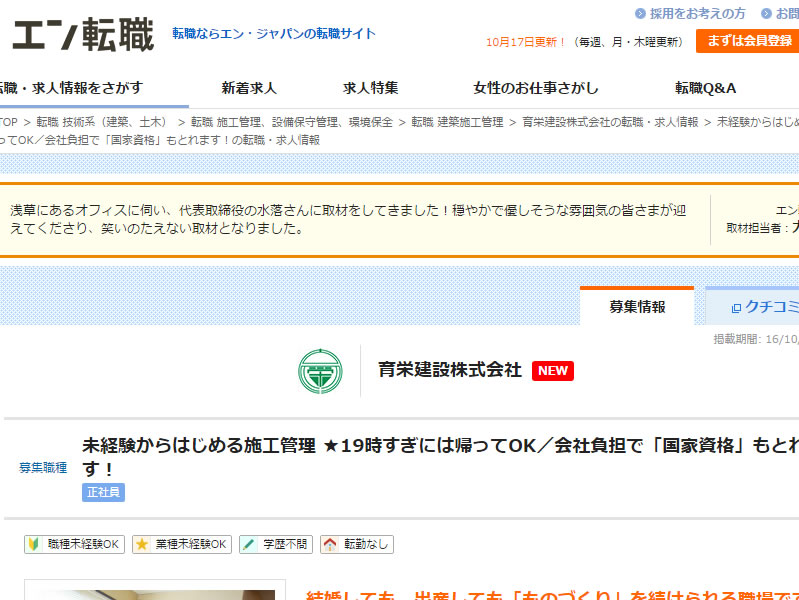This screenshot has height=600, width=799.
Task: Click the 募集職種 label
Action: tap(43, 468)
